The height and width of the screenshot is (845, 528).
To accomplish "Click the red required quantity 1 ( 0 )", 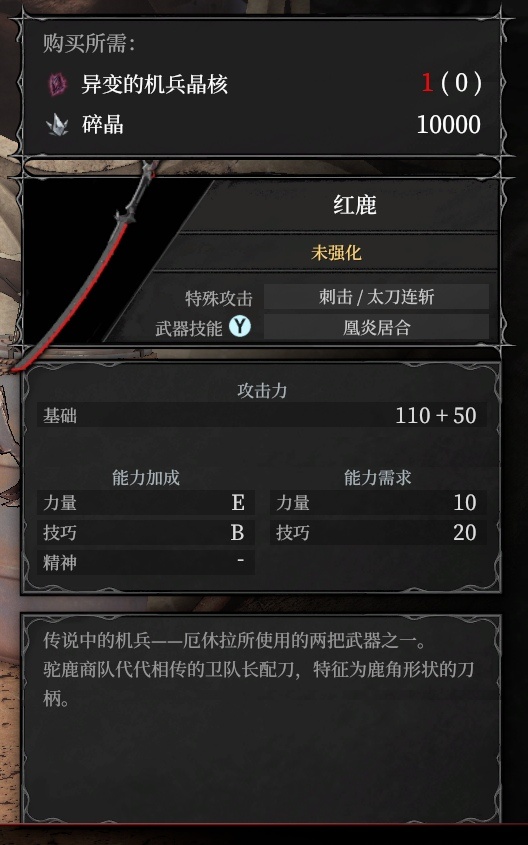I will (x=451, y=84).
